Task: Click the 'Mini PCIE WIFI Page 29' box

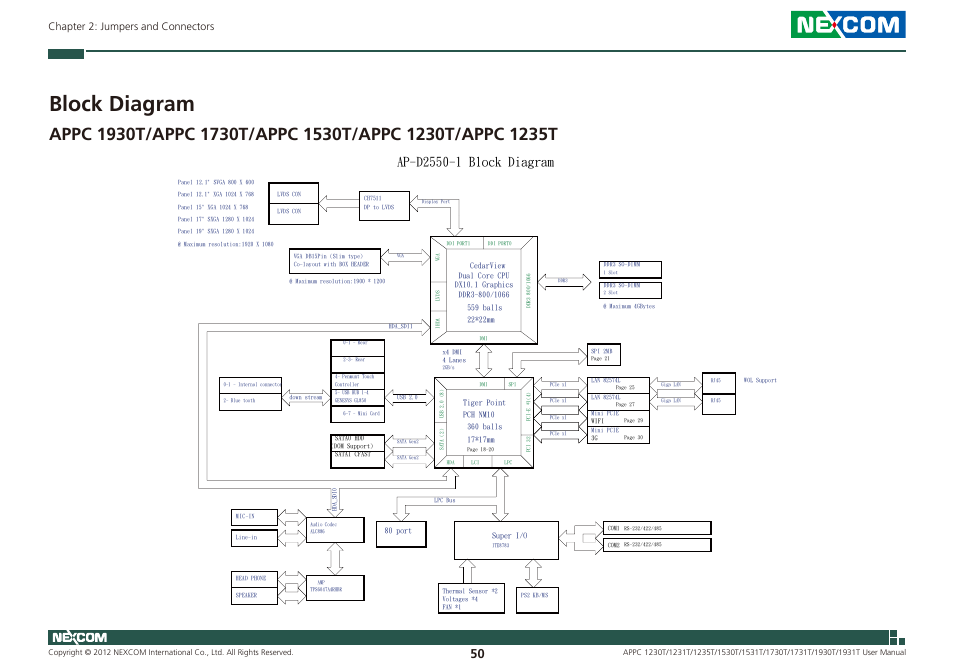Action: point(618,418)
